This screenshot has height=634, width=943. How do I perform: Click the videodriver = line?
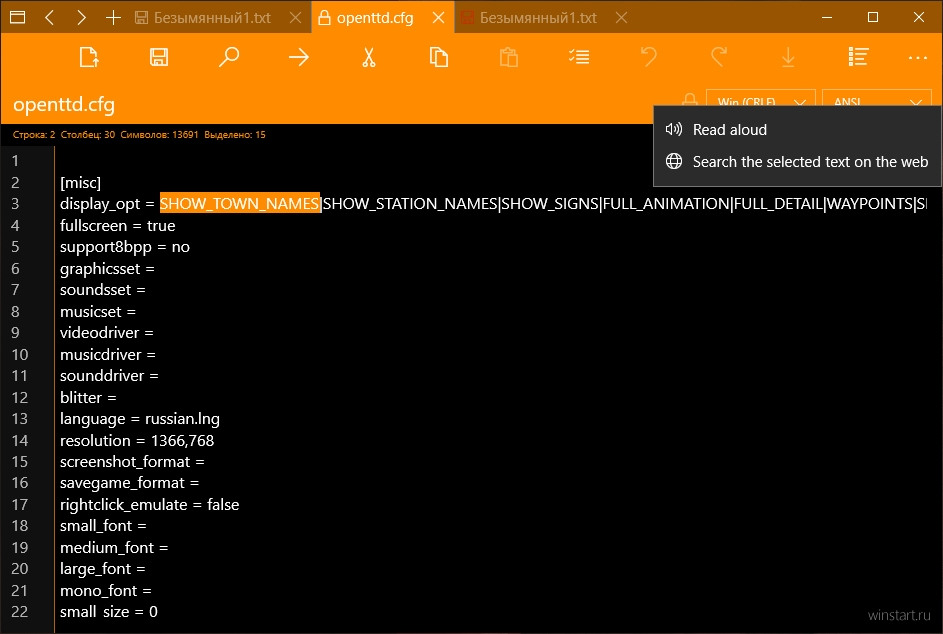click(x=107, y=333)
